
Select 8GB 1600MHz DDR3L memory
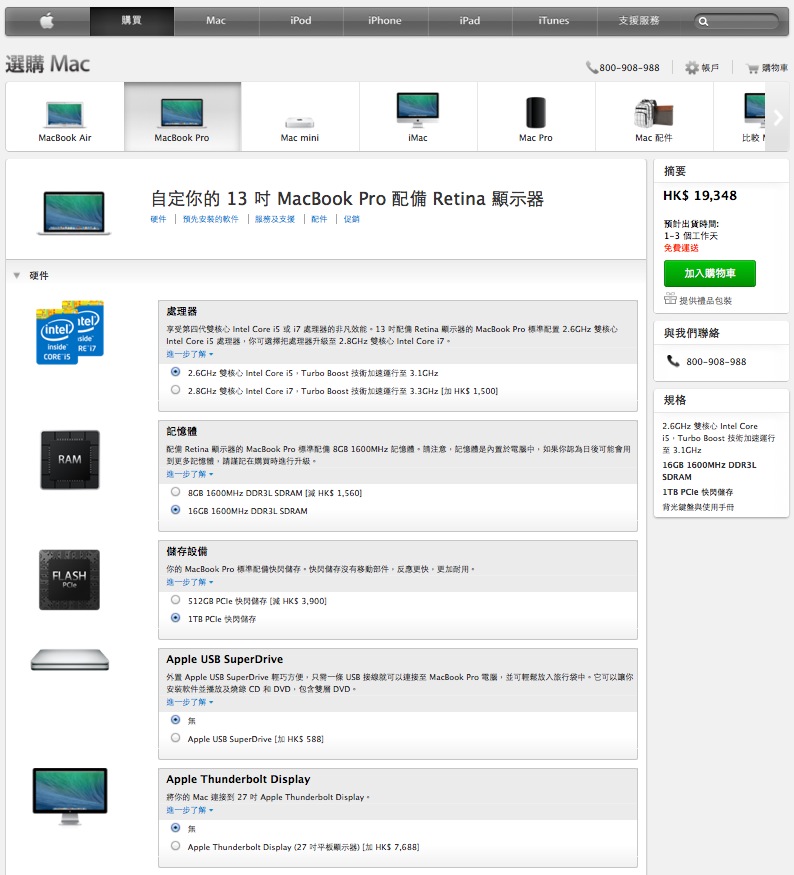point(175,492)
